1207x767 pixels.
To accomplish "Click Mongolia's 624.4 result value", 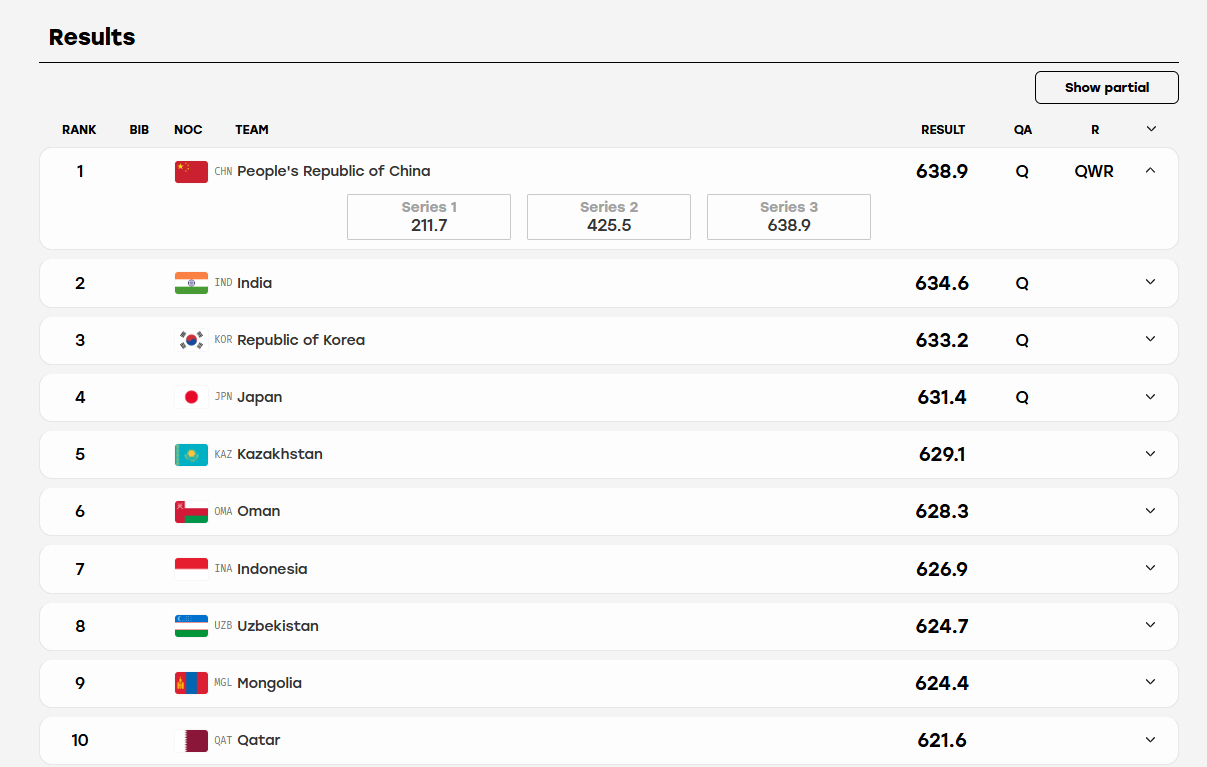I will [942, 683].
